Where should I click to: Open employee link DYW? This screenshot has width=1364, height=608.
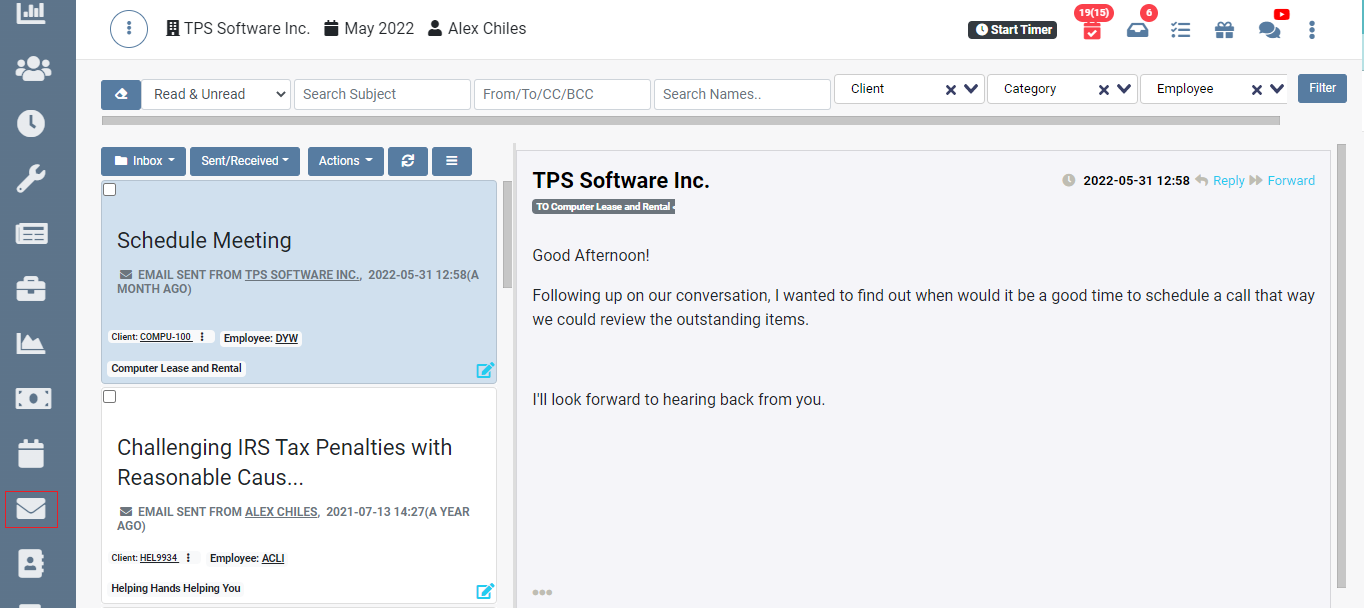(287, 339)
